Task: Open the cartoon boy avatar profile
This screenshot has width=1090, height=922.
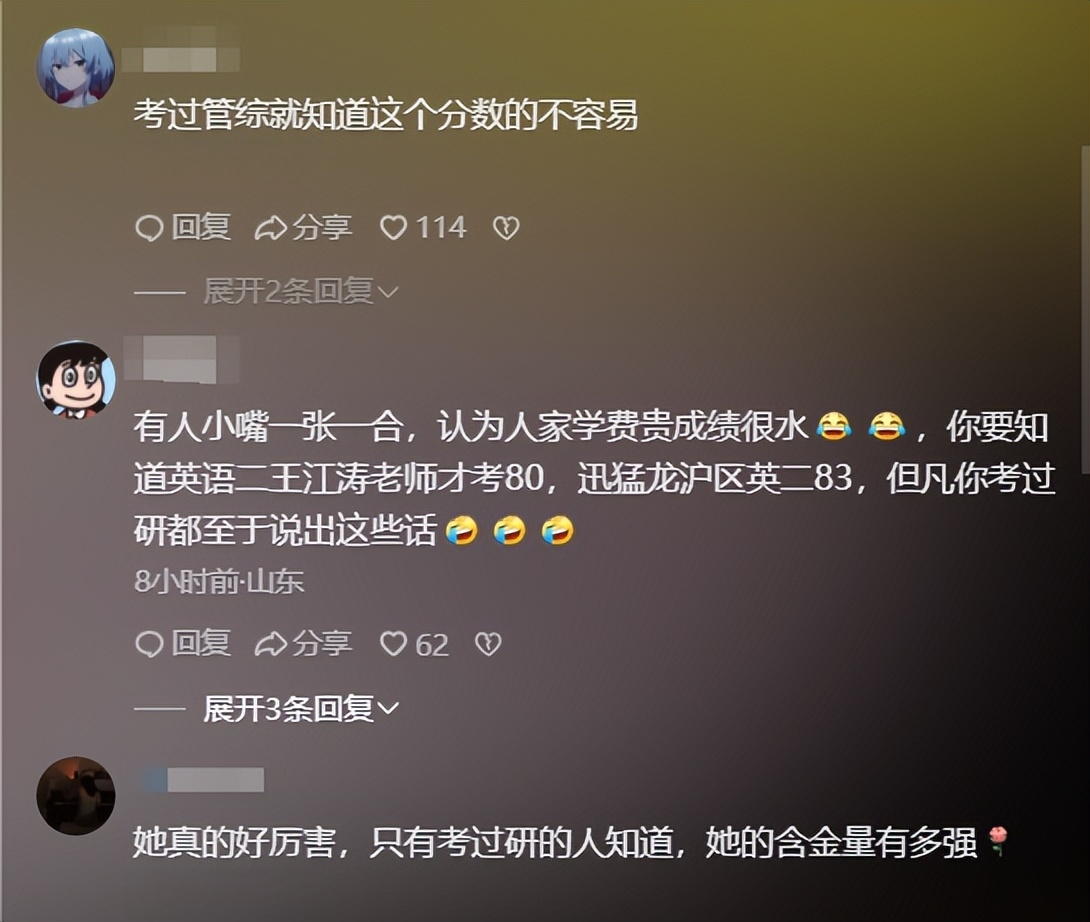Action: (x=76, y=379)
